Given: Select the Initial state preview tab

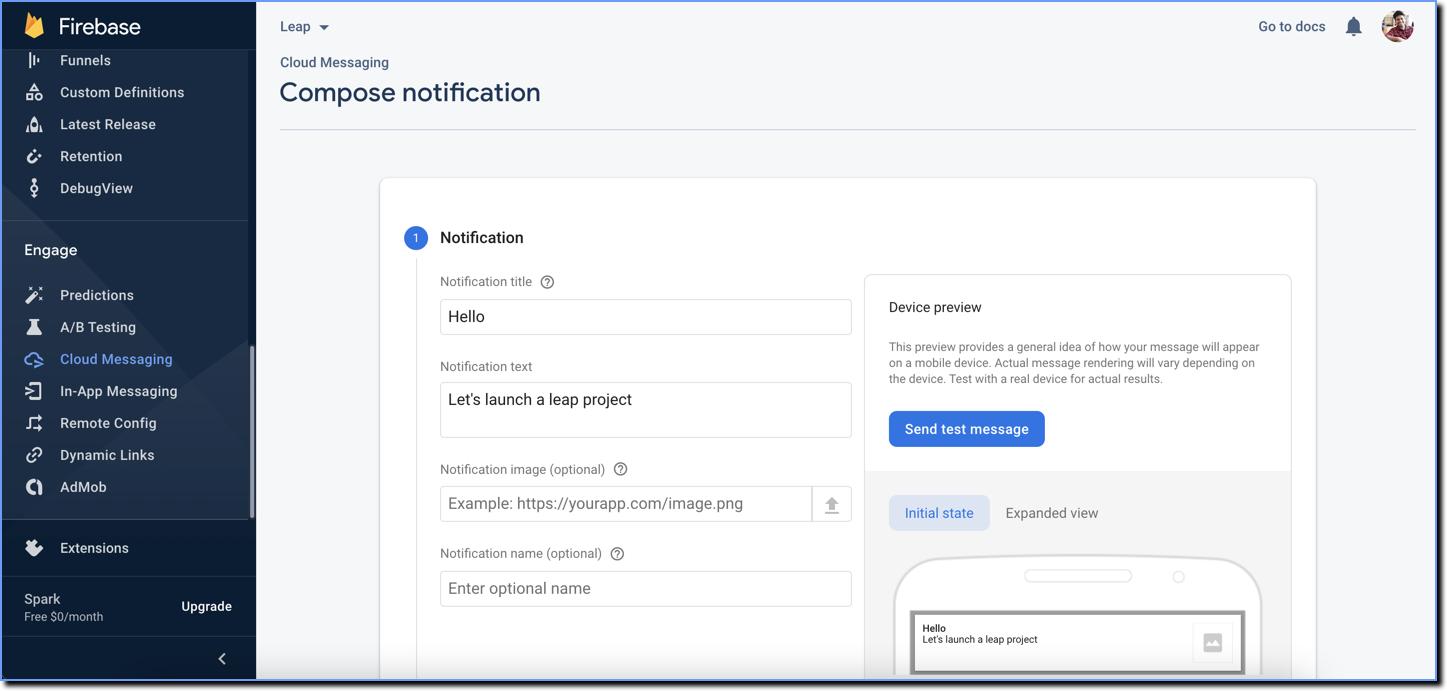Looking at the screenshot, I should (939, 513).
